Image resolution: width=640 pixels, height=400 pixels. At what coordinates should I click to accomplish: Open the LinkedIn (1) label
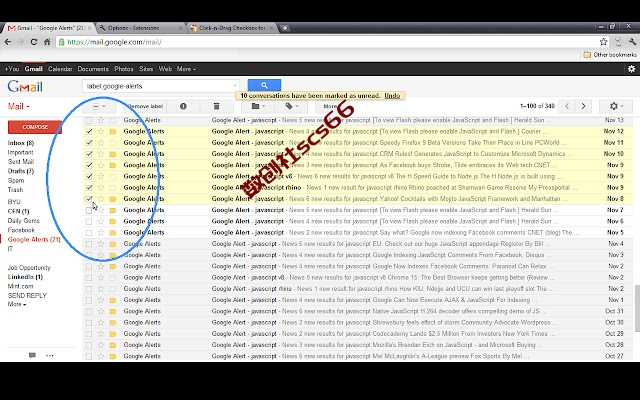point(25,277)
